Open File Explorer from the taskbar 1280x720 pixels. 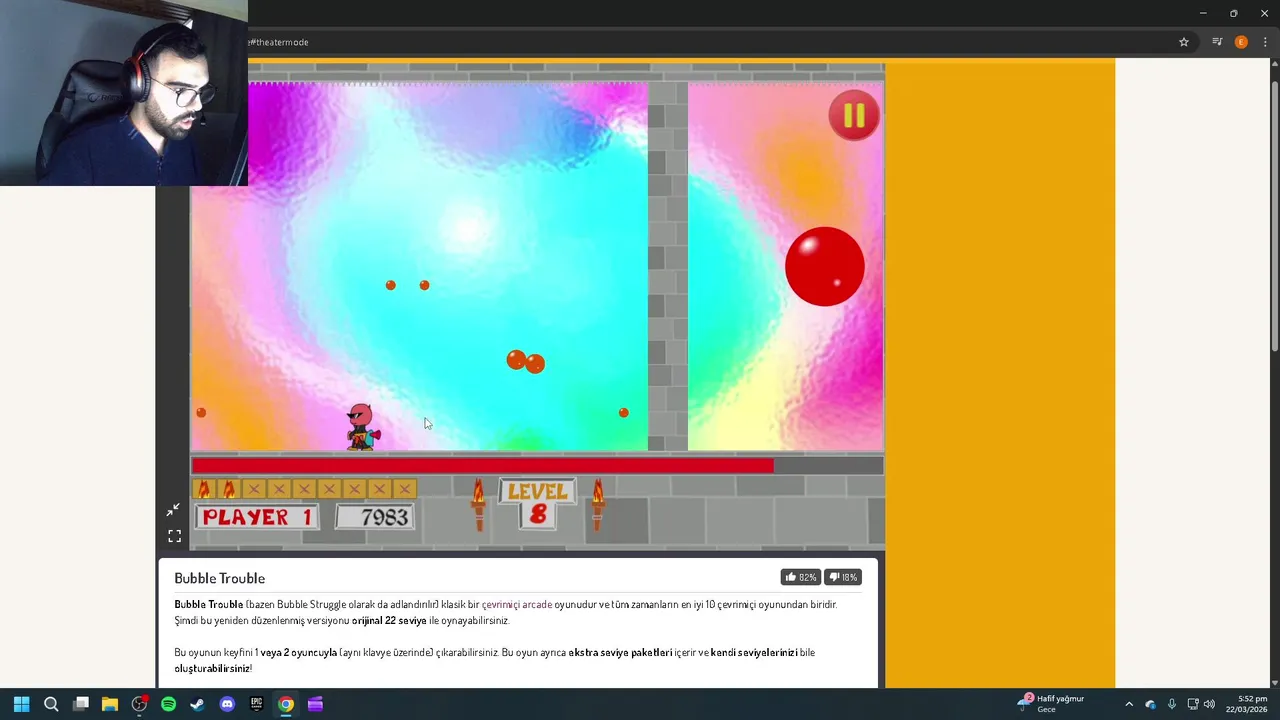click(x=110, y=704)
